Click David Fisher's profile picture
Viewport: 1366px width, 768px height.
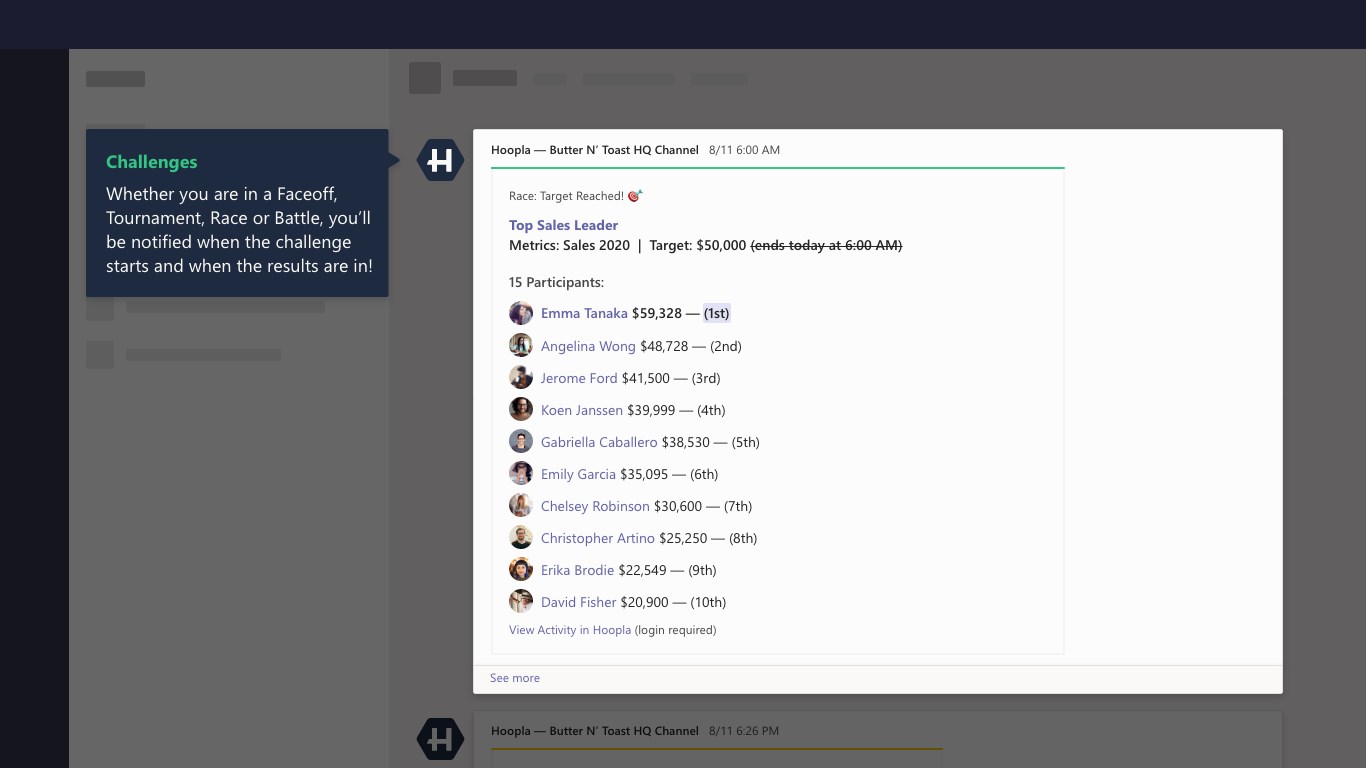521,601
